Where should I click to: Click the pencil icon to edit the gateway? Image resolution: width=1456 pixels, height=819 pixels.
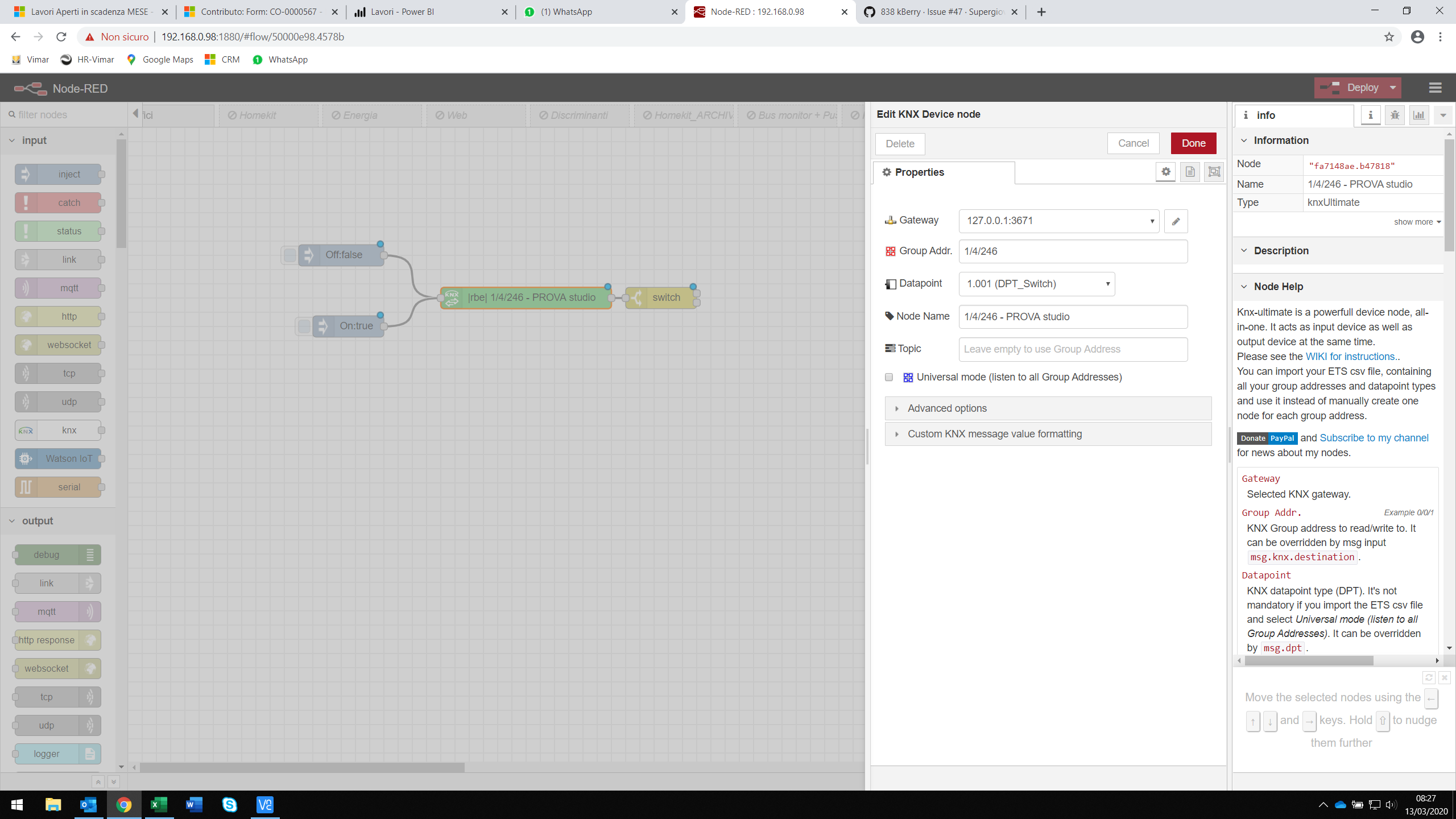[x=1176, y=221]
